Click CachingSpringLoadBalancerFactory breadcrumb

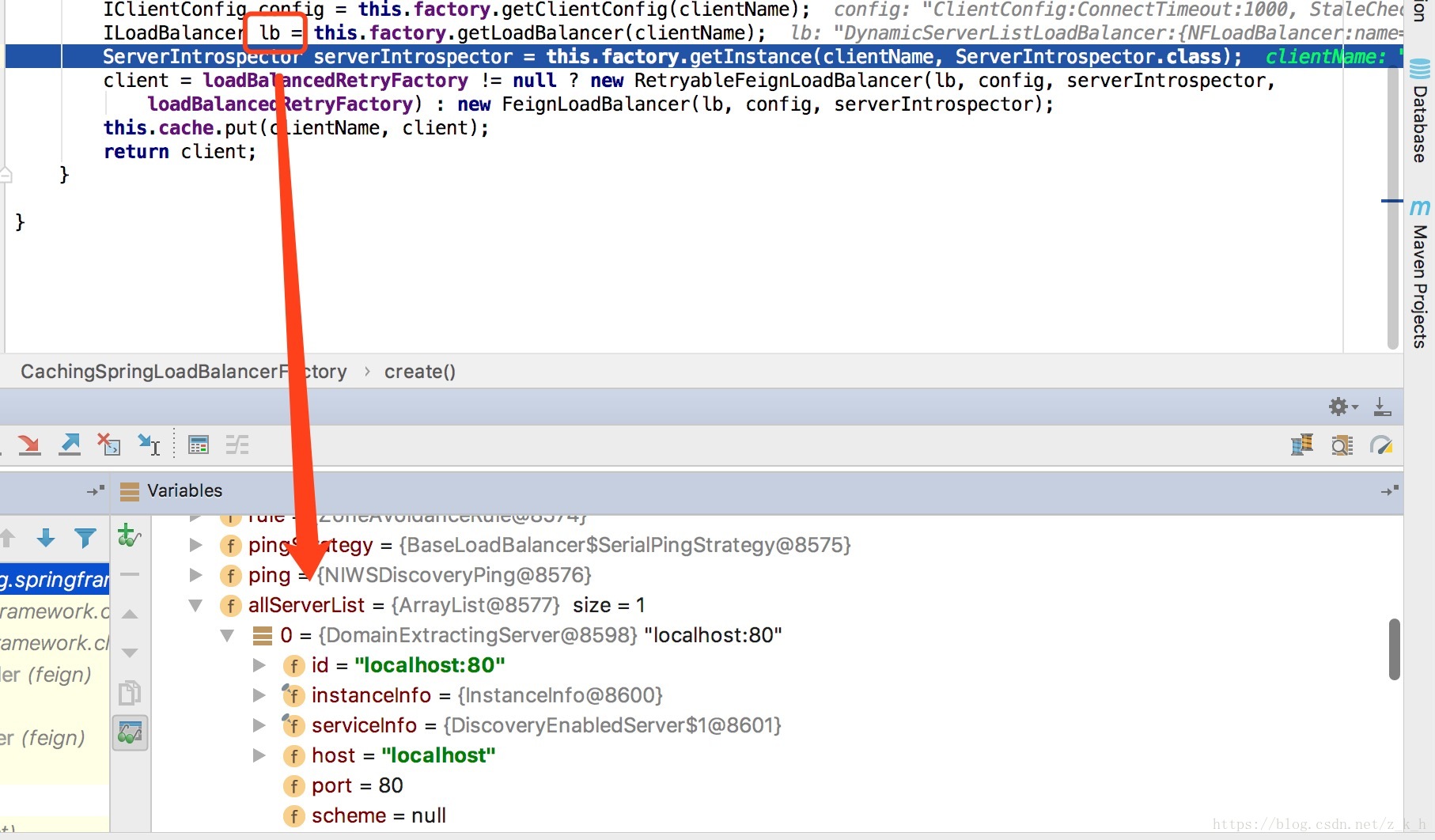coord(184,372)
